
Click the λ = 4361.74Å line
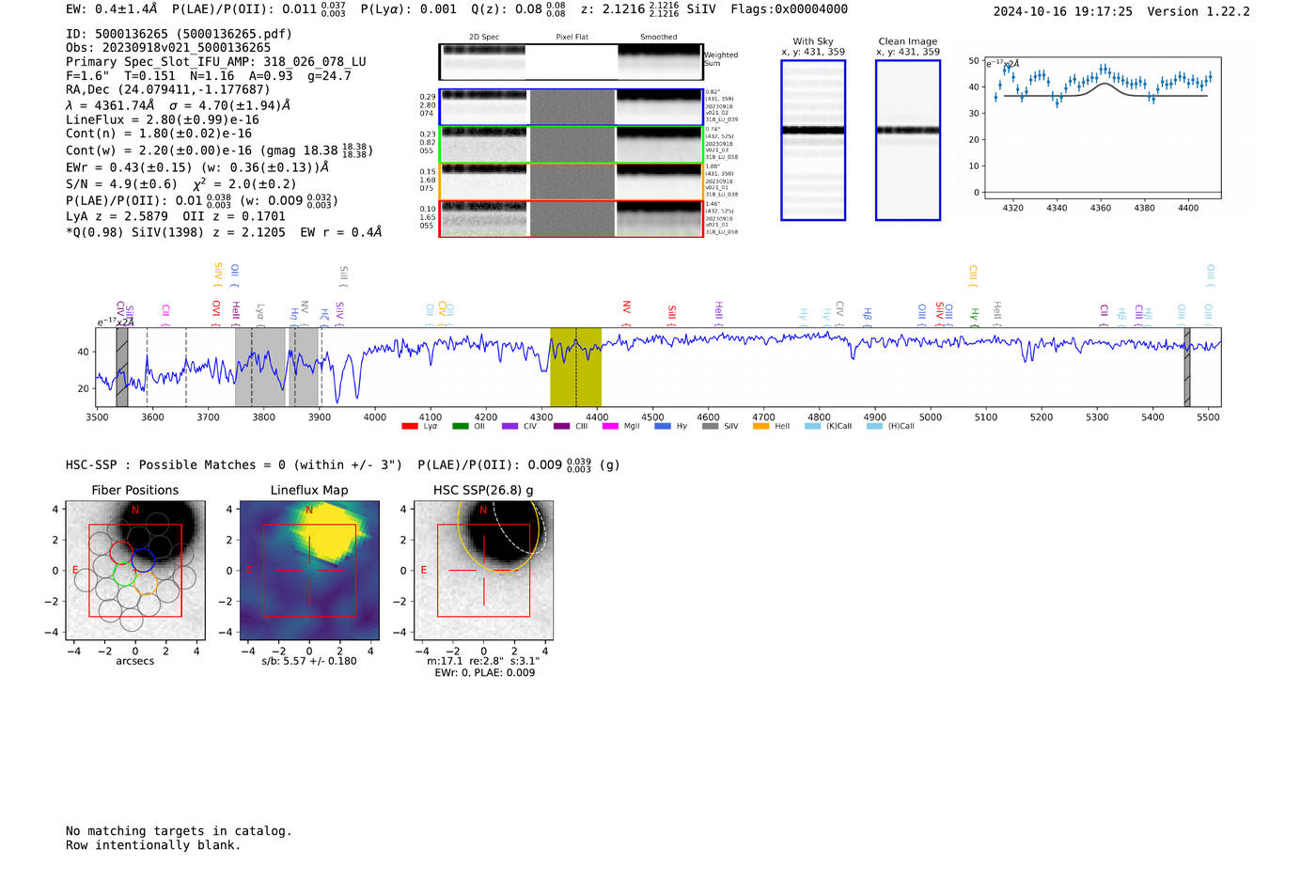179,105
